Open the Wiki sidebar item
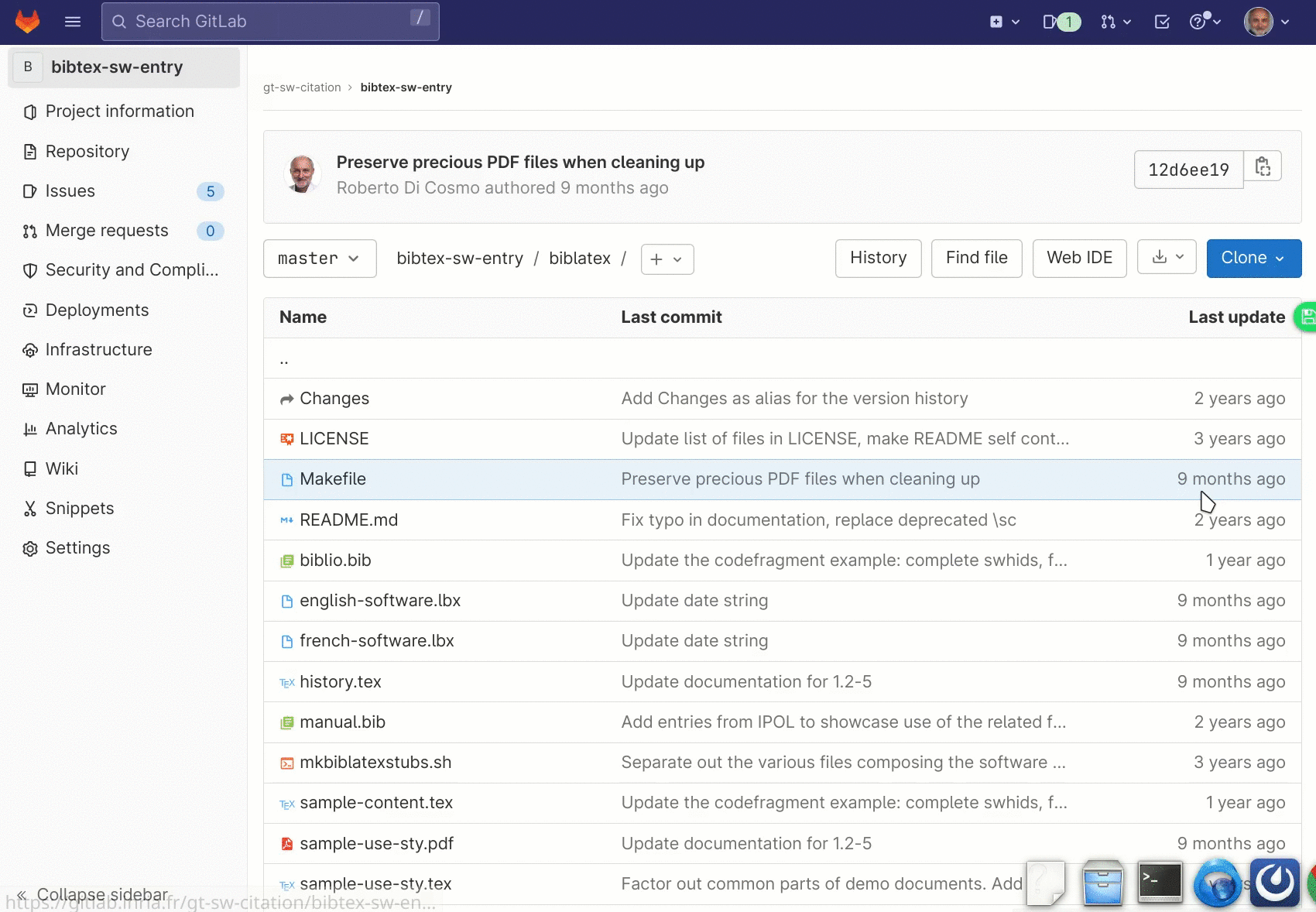 pos(62,469)
